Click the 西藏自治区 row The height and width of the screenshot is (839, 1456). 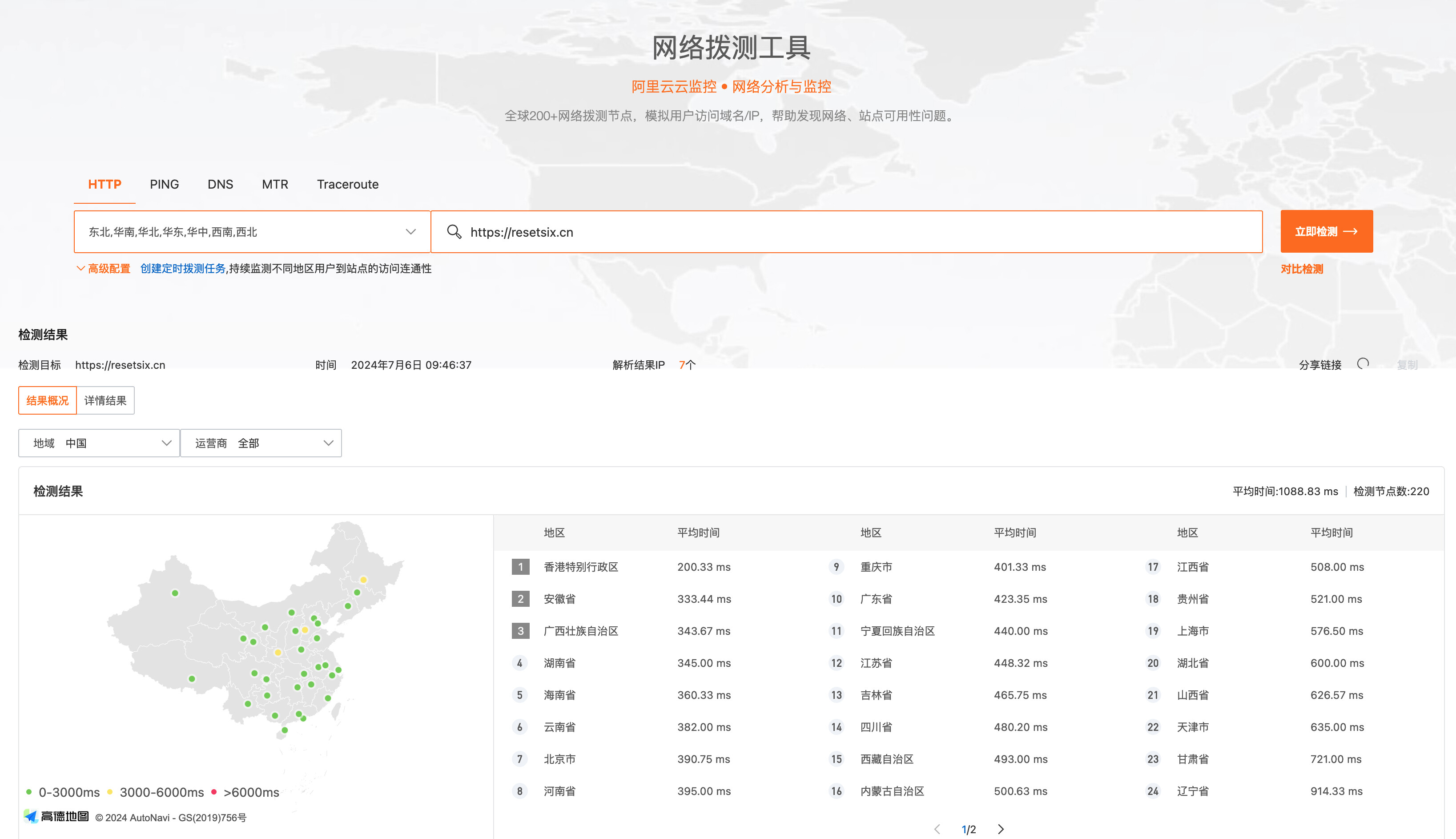pyautogui.click(x=969, y=758)
